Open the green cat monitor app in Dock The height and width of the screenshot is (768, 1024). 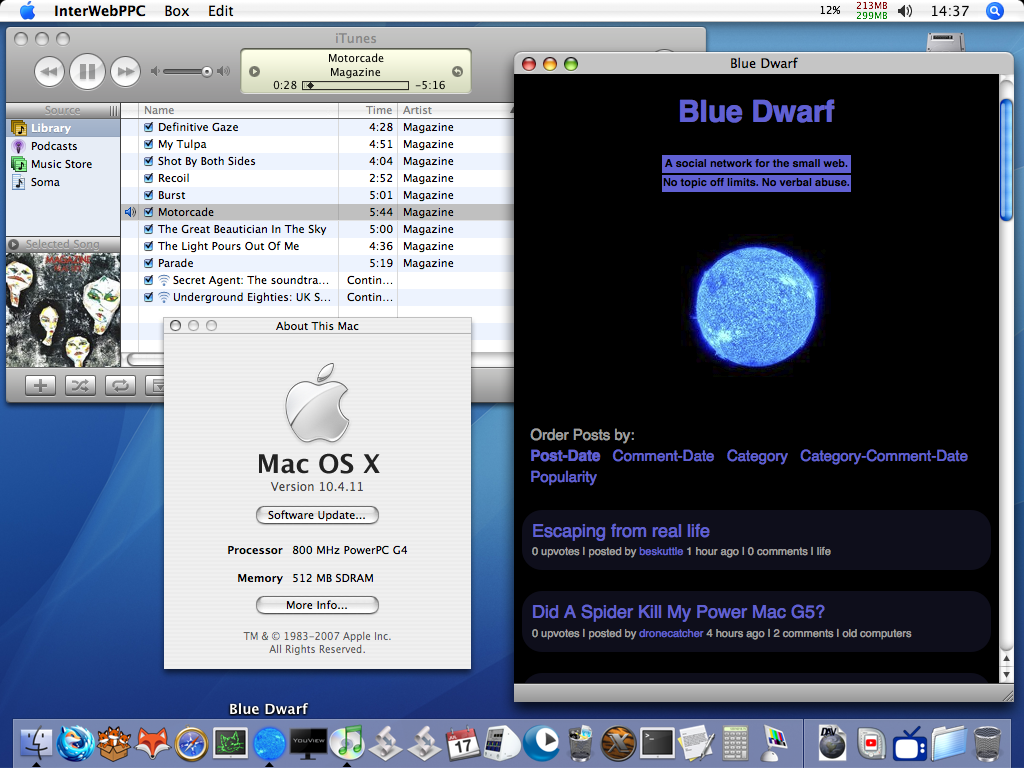(x=231, y=743)
